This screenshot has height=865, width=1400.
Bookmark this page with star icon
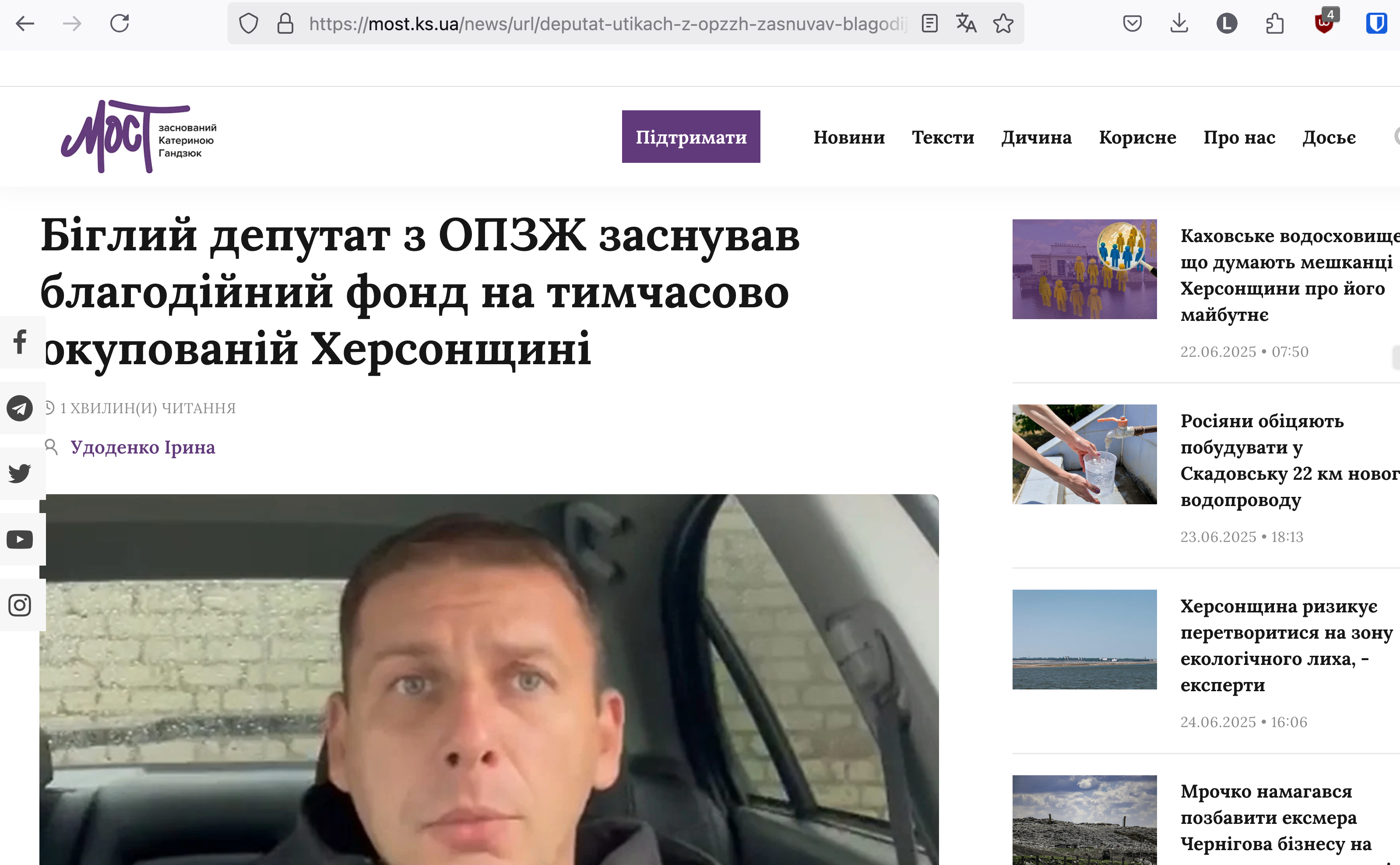pos(1003,24)
